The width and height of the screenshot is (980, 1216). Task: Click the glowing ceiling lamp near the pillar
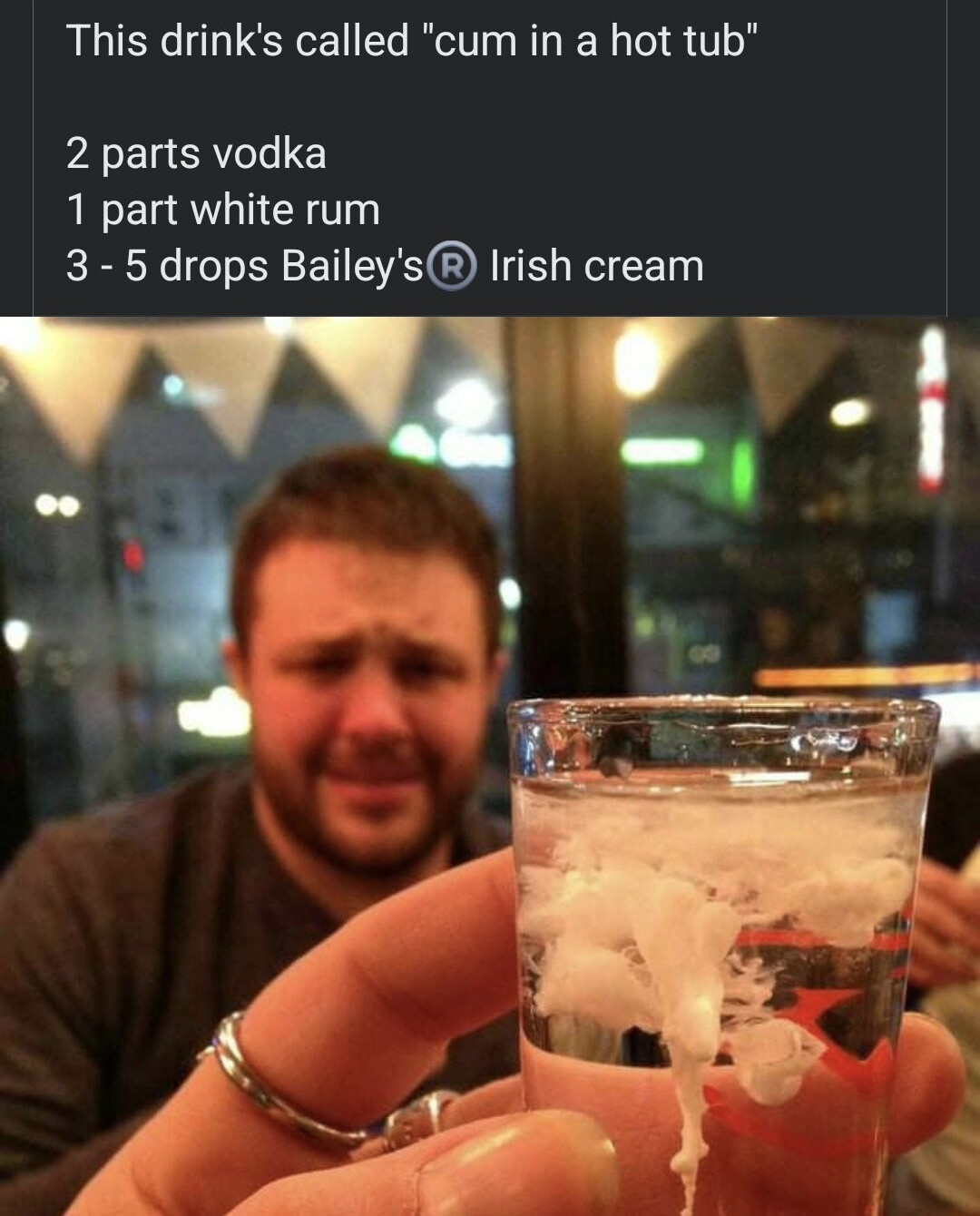coord(637,361)
